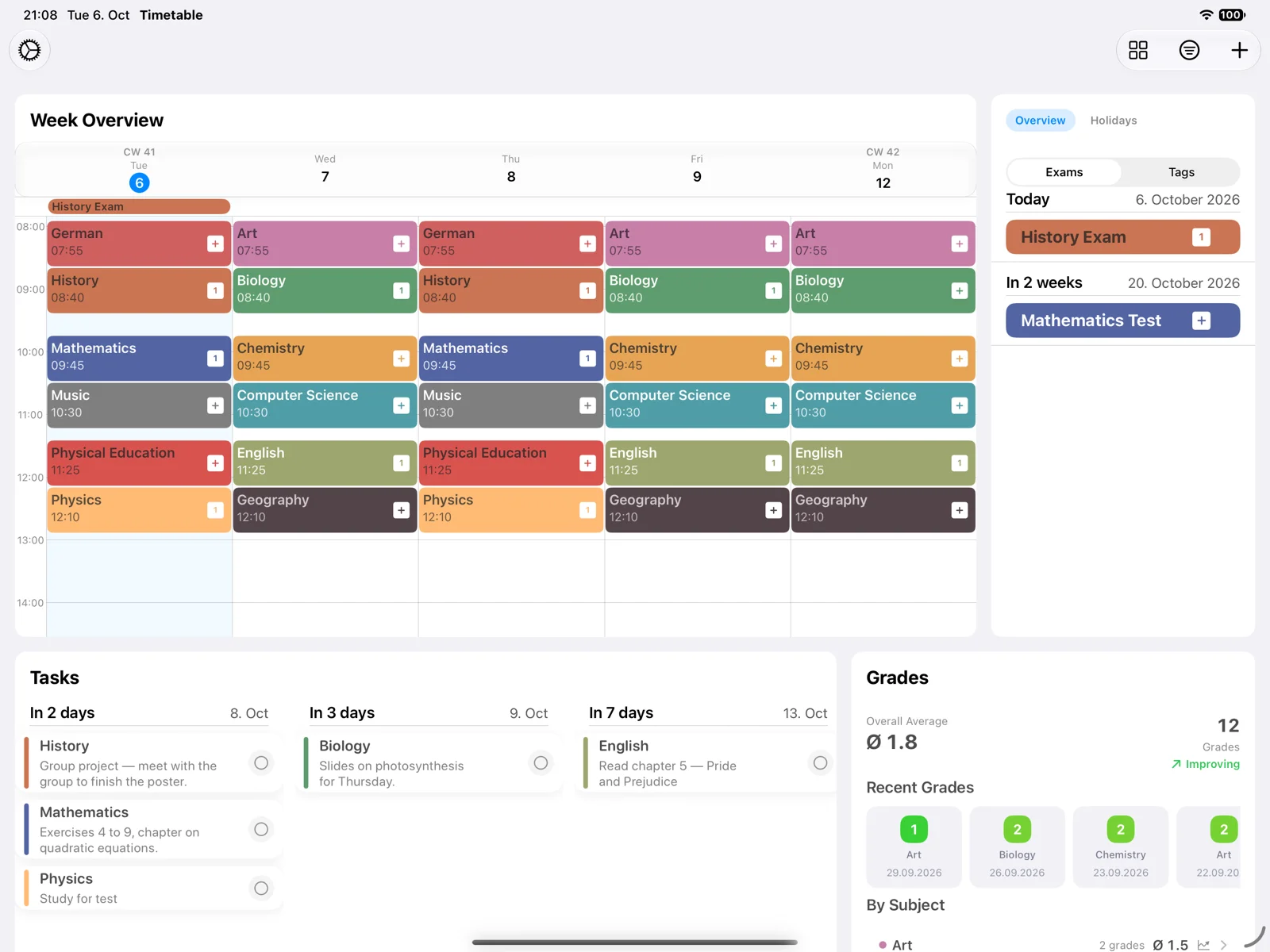Select the Overview tab
1270x952 pixels.
point(1040,121)
